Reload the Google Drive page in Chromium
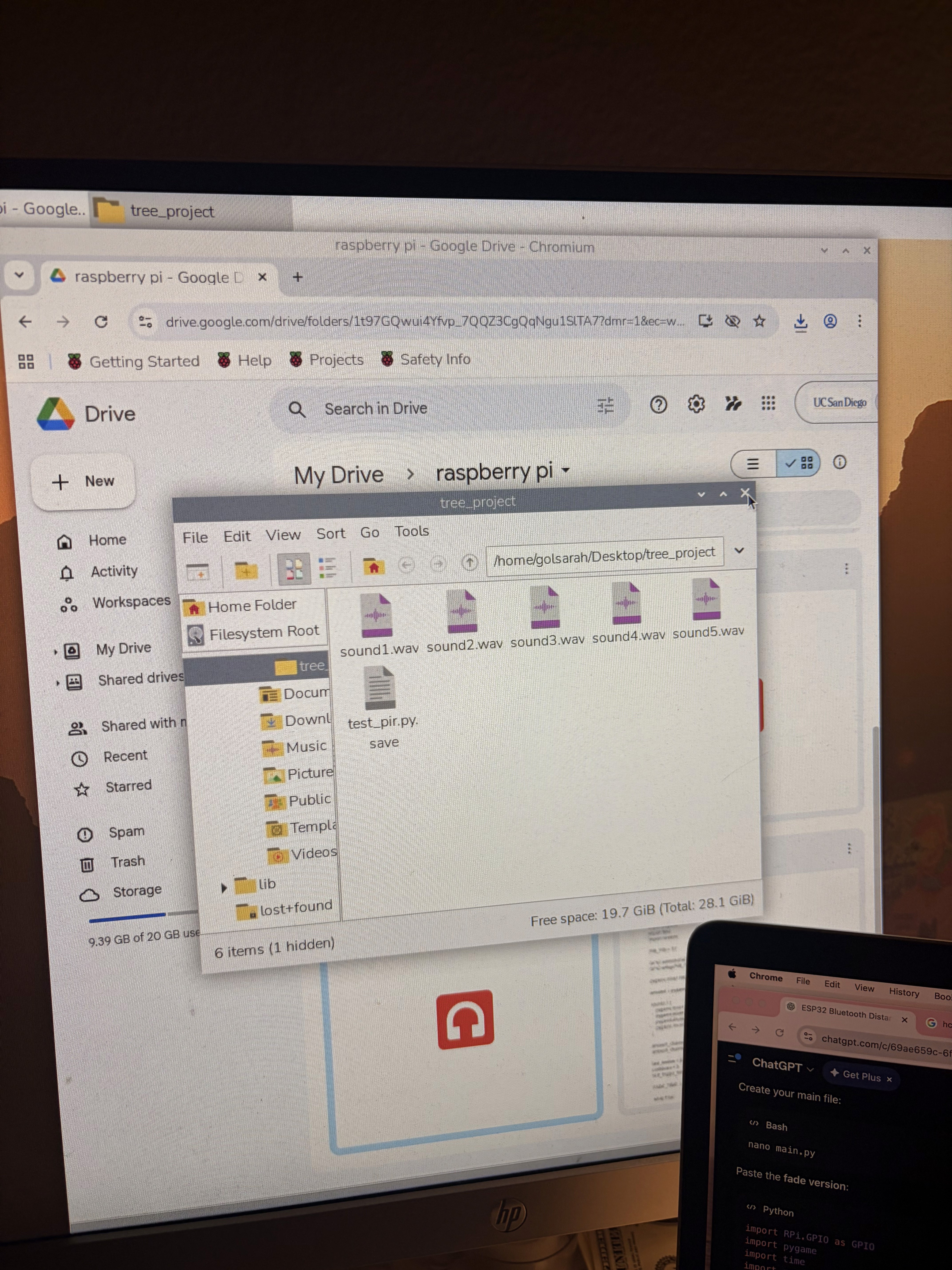 click(101, 322)
